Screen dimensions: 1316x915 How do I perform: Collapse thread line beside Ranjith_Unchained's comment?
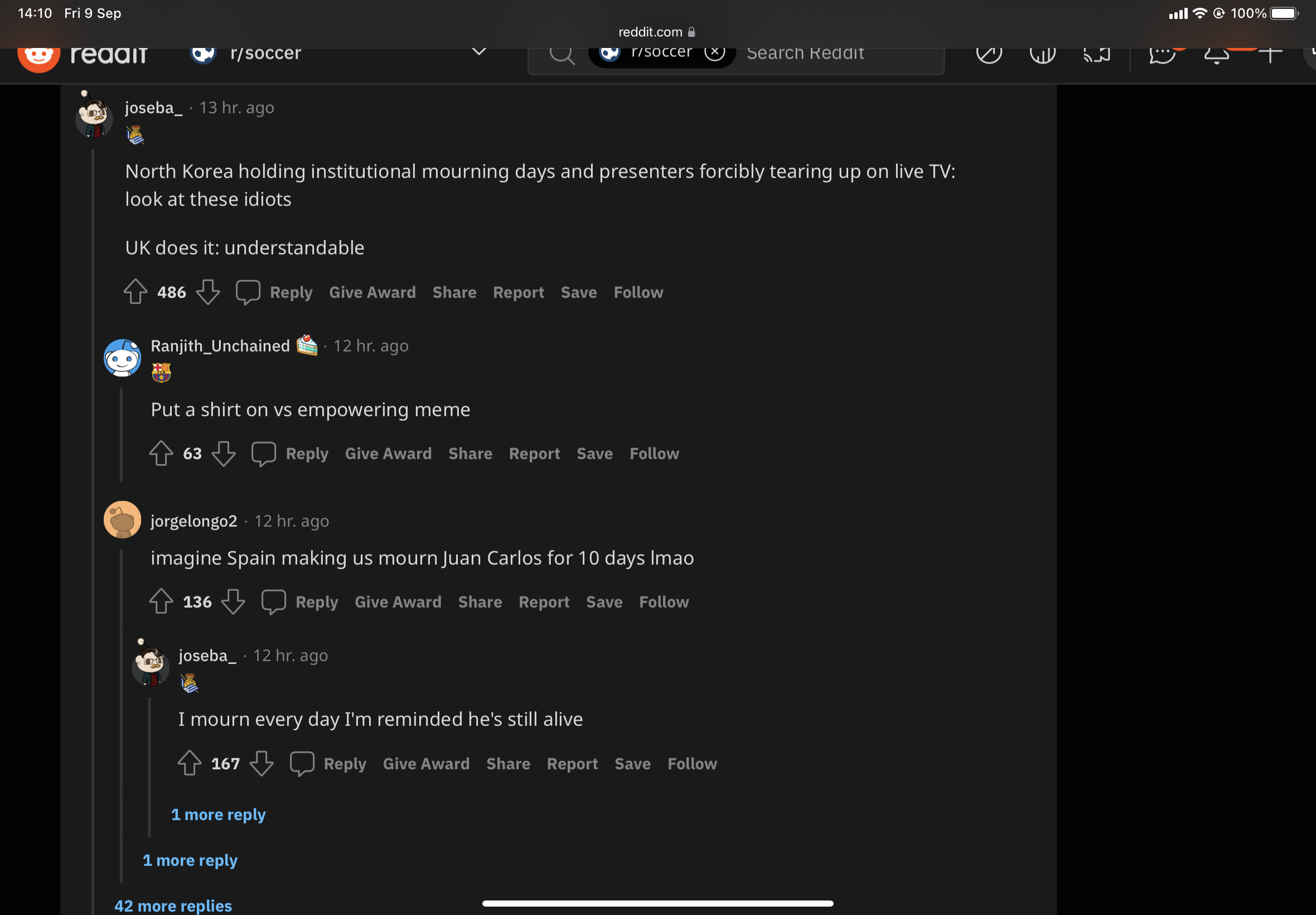click(121, 435)
